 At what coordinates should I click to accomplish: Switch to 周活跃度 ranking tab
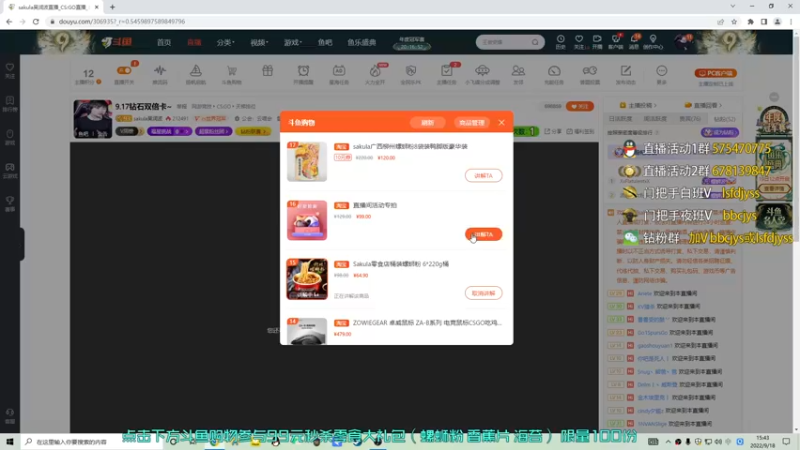pos(655,118)
